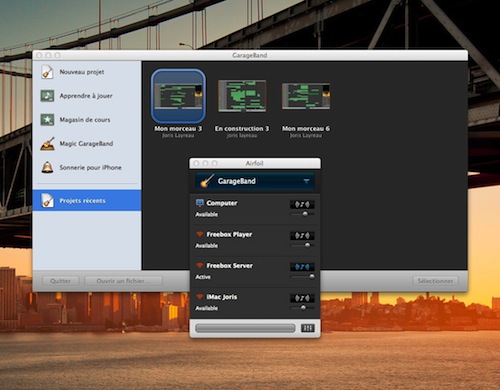
Task: Select the Mon morceau 6 project thumbnail
Action: 306,96
